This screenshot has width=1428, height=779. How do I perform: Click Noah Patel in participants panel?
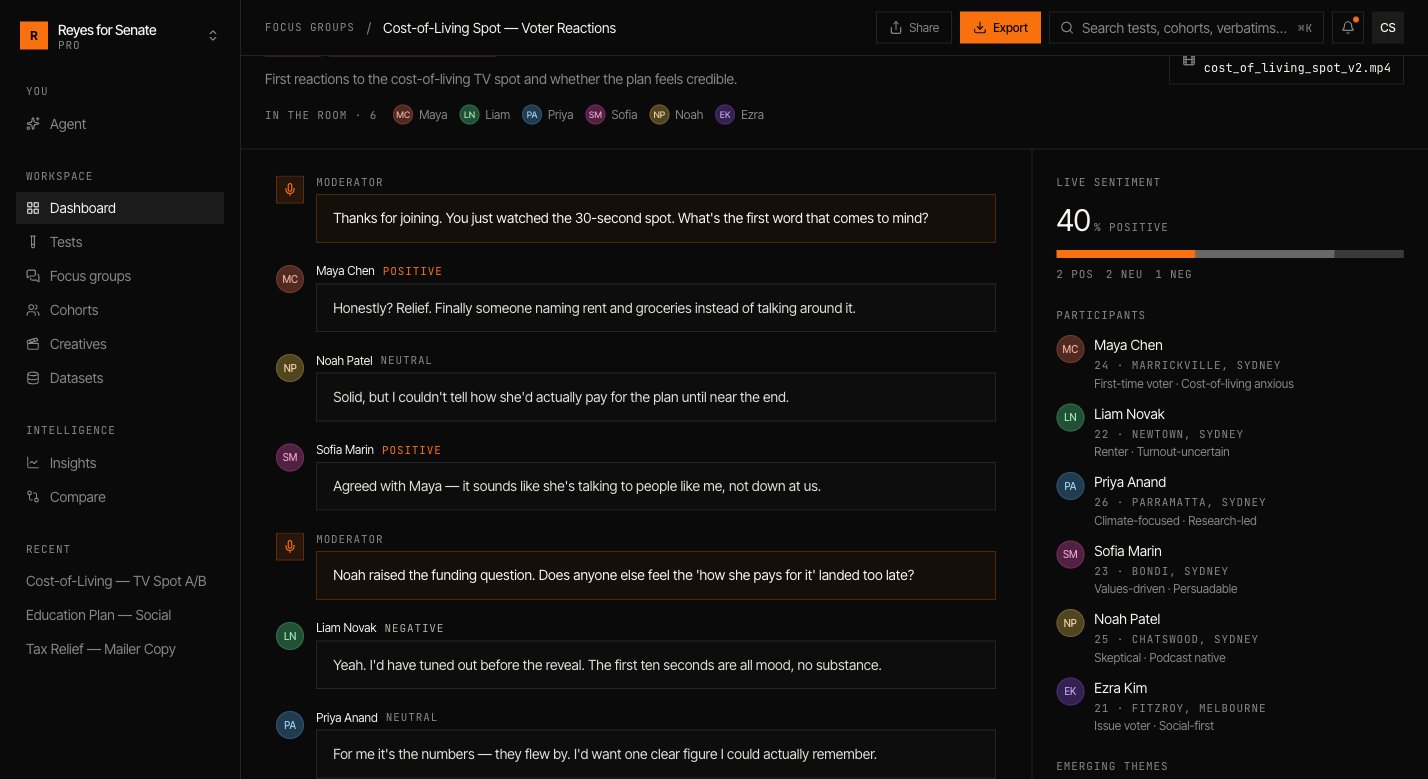[x=1230, y=637]
